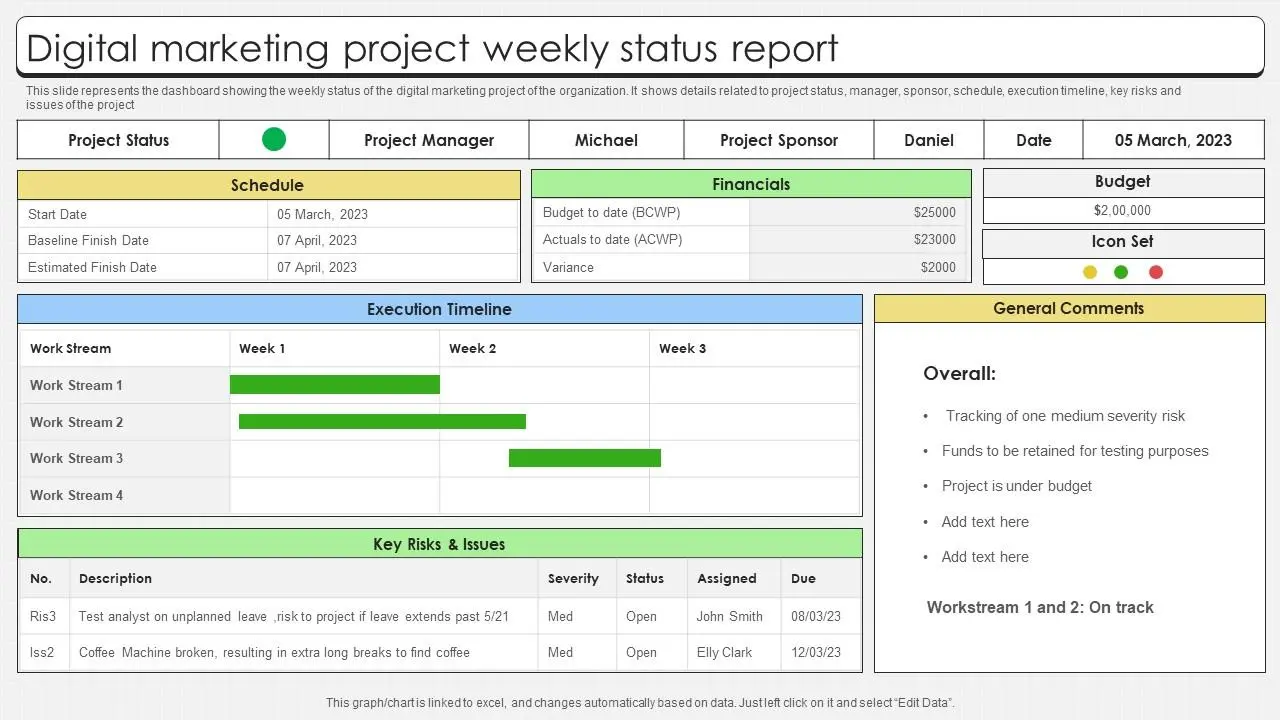Select the sponsor name 'Daniel'

929,140
